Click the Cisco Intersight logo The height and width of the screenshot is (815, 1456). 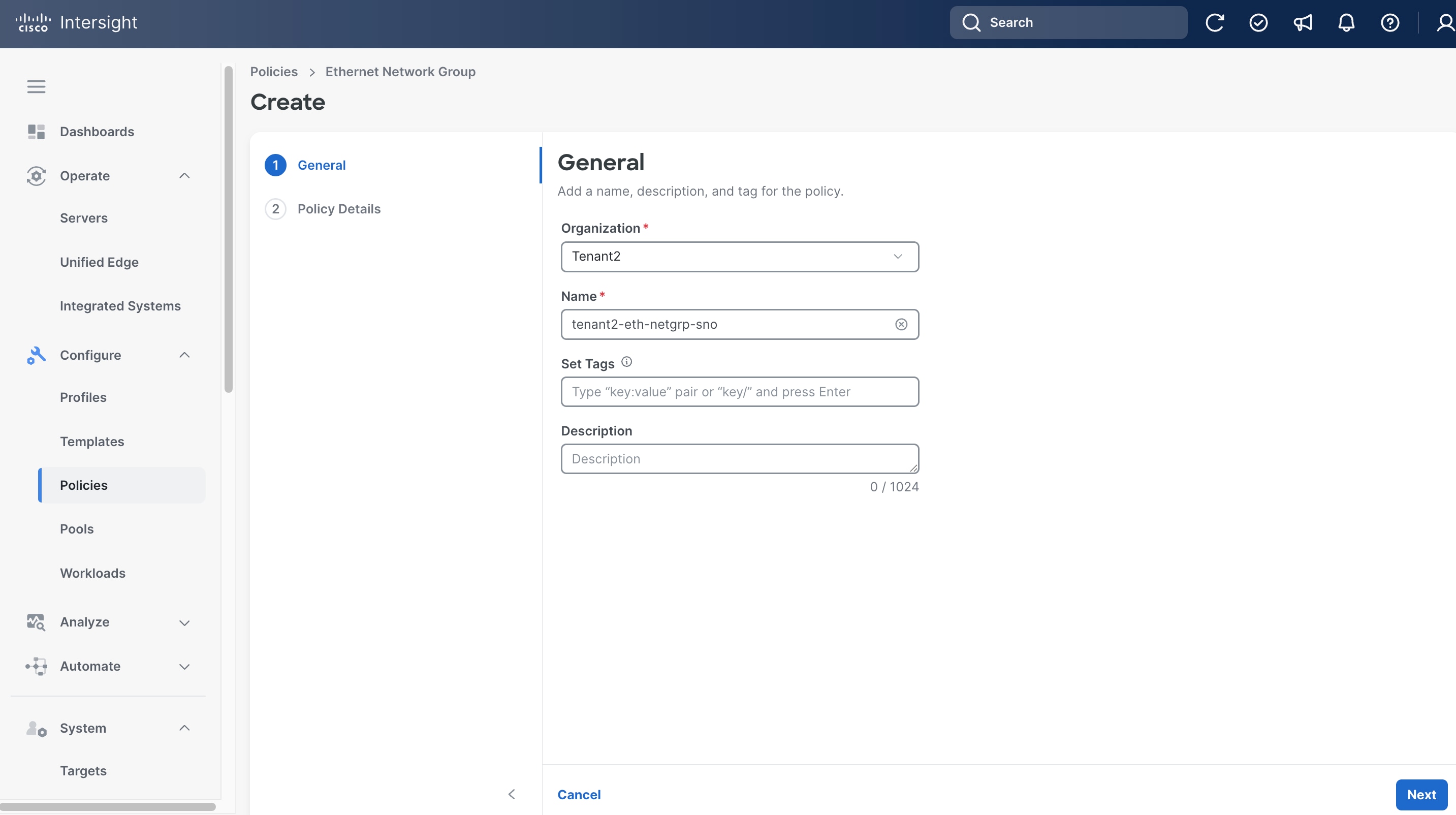click(76, 22)
